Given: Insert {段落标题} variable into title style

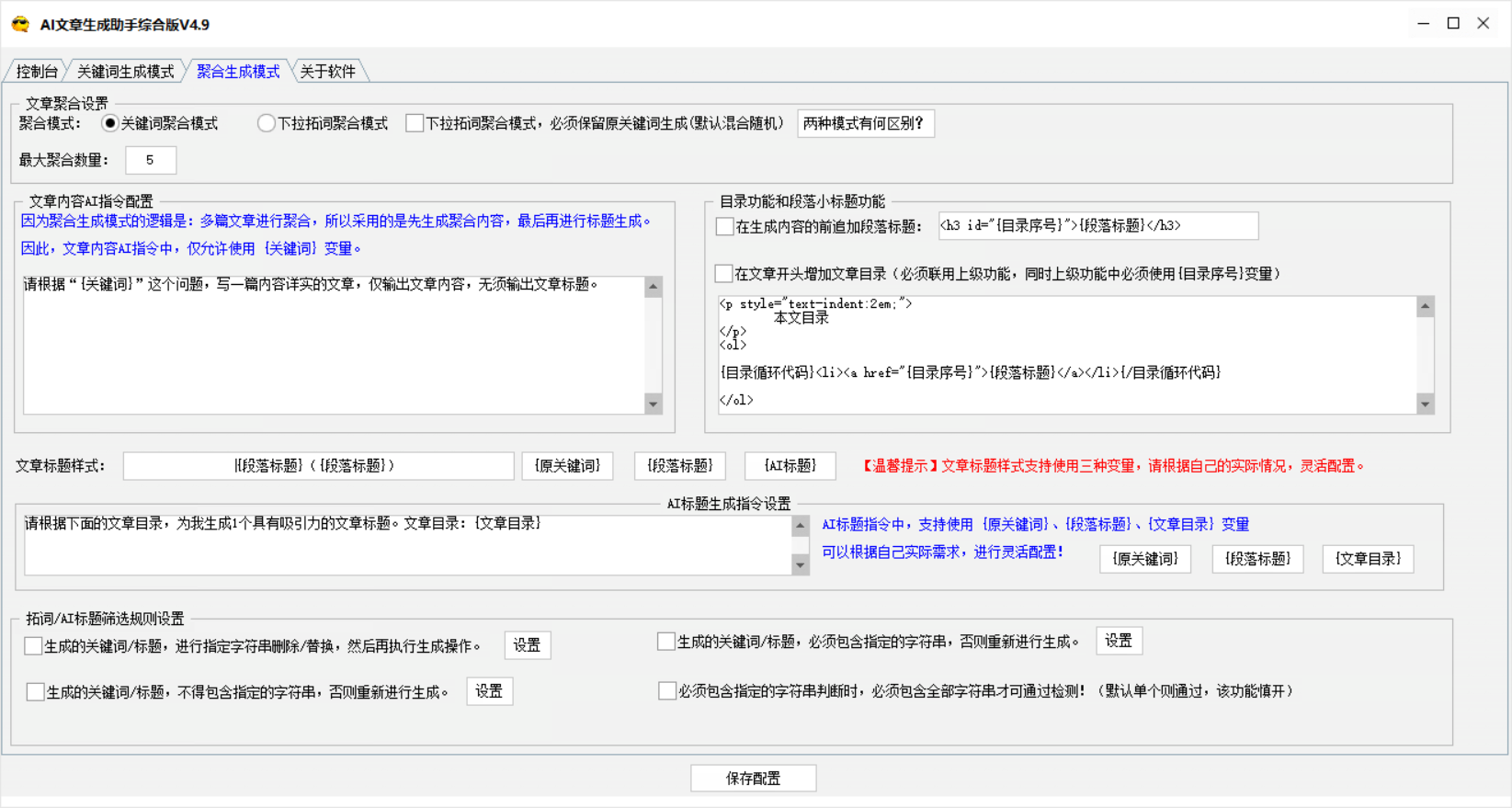Looking at the screenshot, I should pos(680,466).
